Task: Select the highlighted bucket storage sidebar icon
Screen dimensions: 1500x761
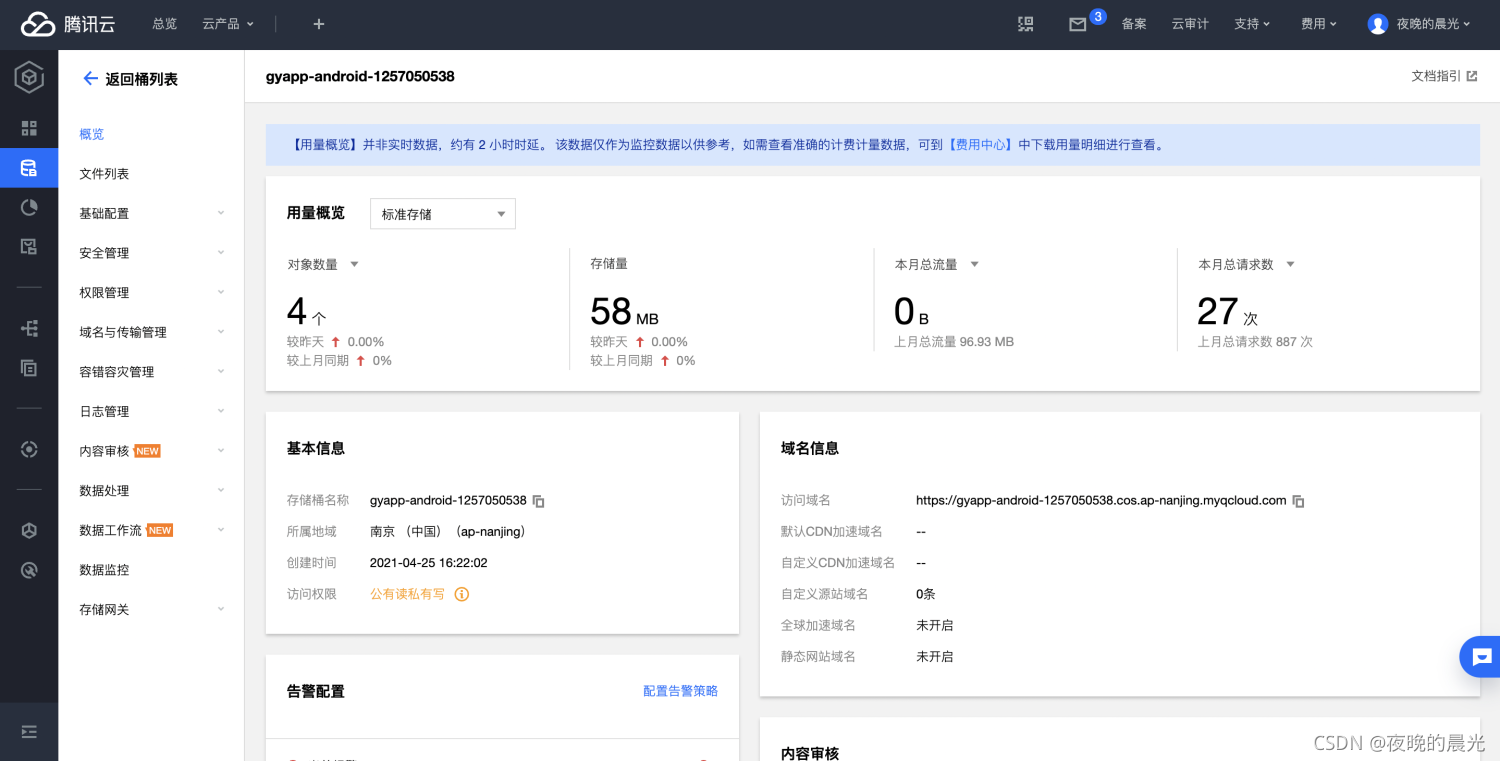Action: pos(29,167)
